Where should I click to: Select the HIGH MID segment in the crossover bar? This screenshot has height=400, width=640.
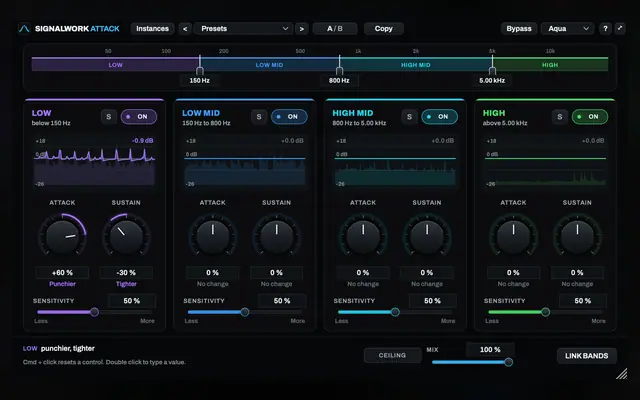coord(416,64)
